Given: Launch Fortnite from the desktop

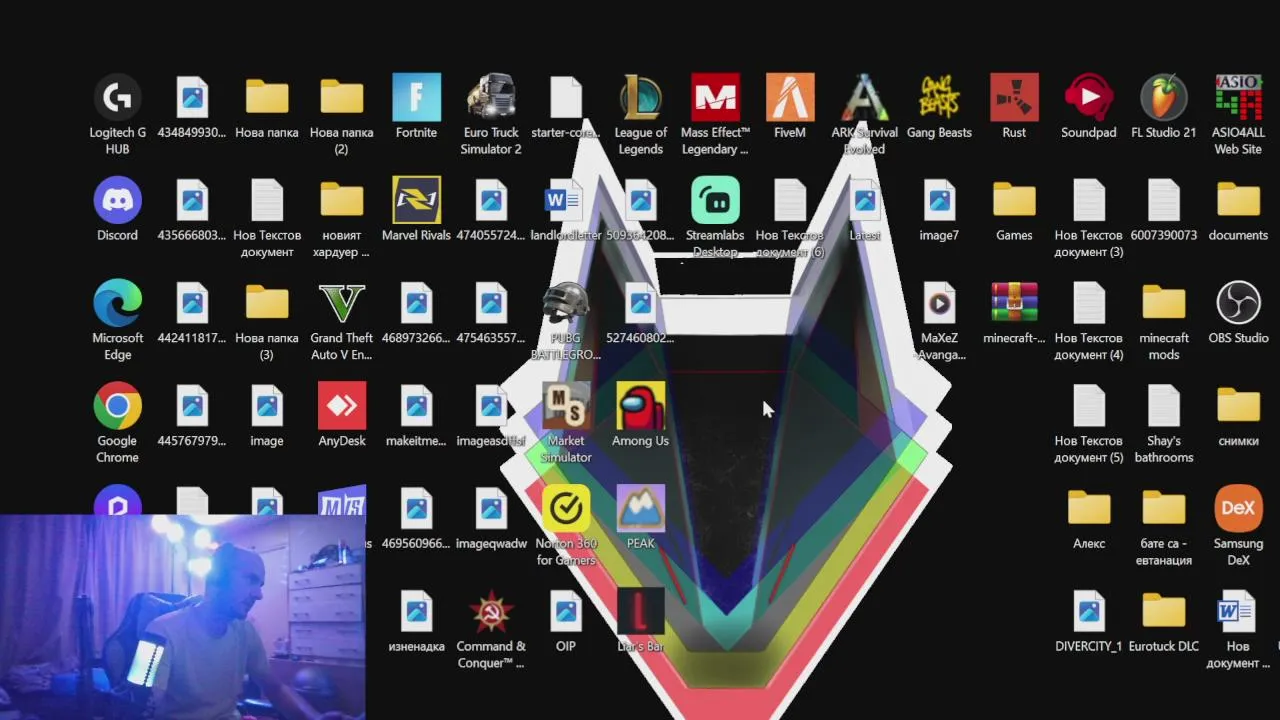Looking at the screenshot, I should 416,106.
